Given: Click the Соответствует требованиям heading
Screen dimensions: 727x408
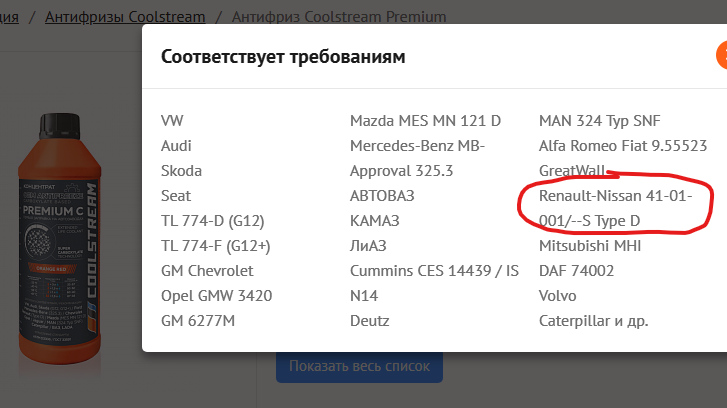Looking at the screenshot, I should (x=283, y=57).
